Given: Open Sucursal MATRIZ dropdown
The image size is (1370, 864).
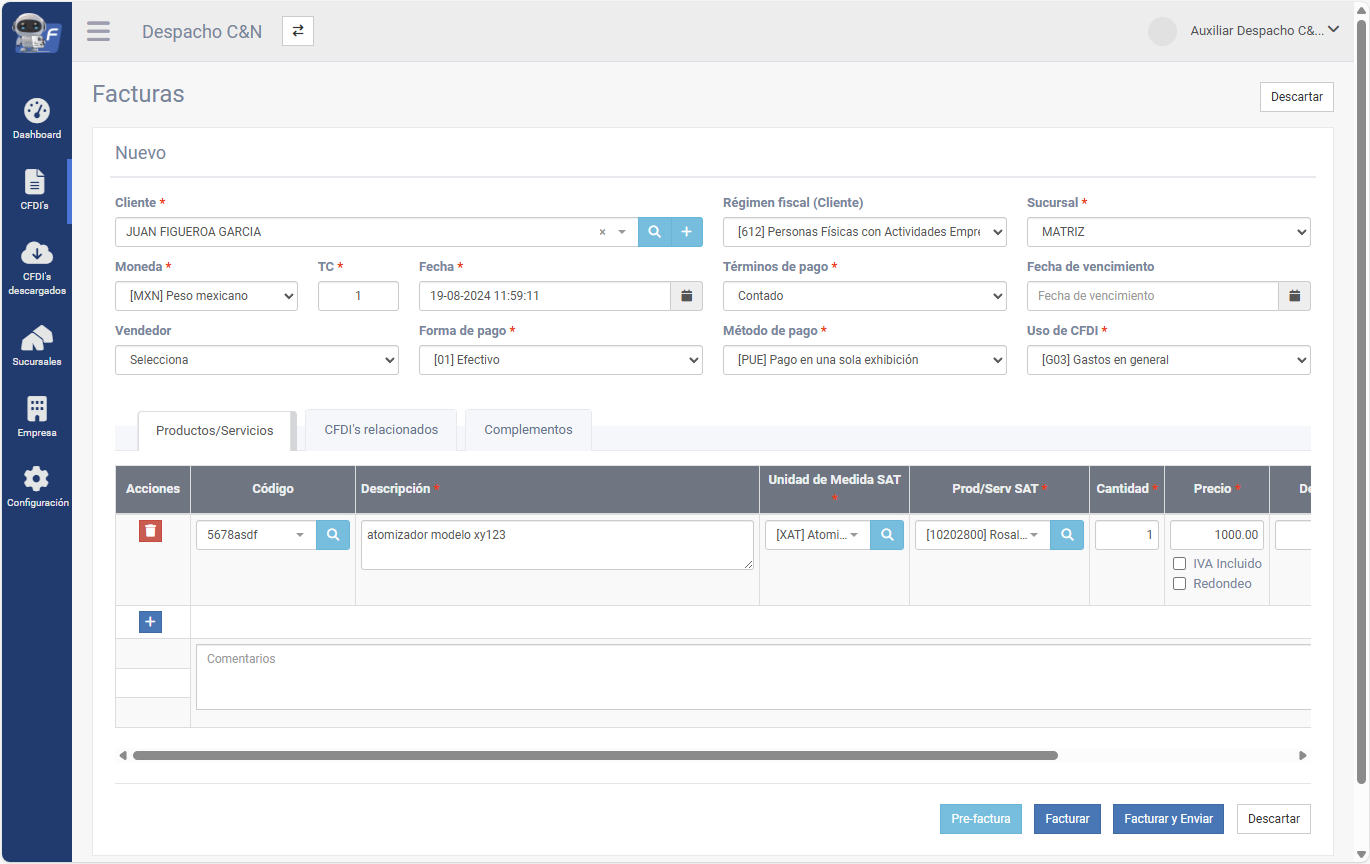Looking at the screenshot, I should [x=1169, y=232].
